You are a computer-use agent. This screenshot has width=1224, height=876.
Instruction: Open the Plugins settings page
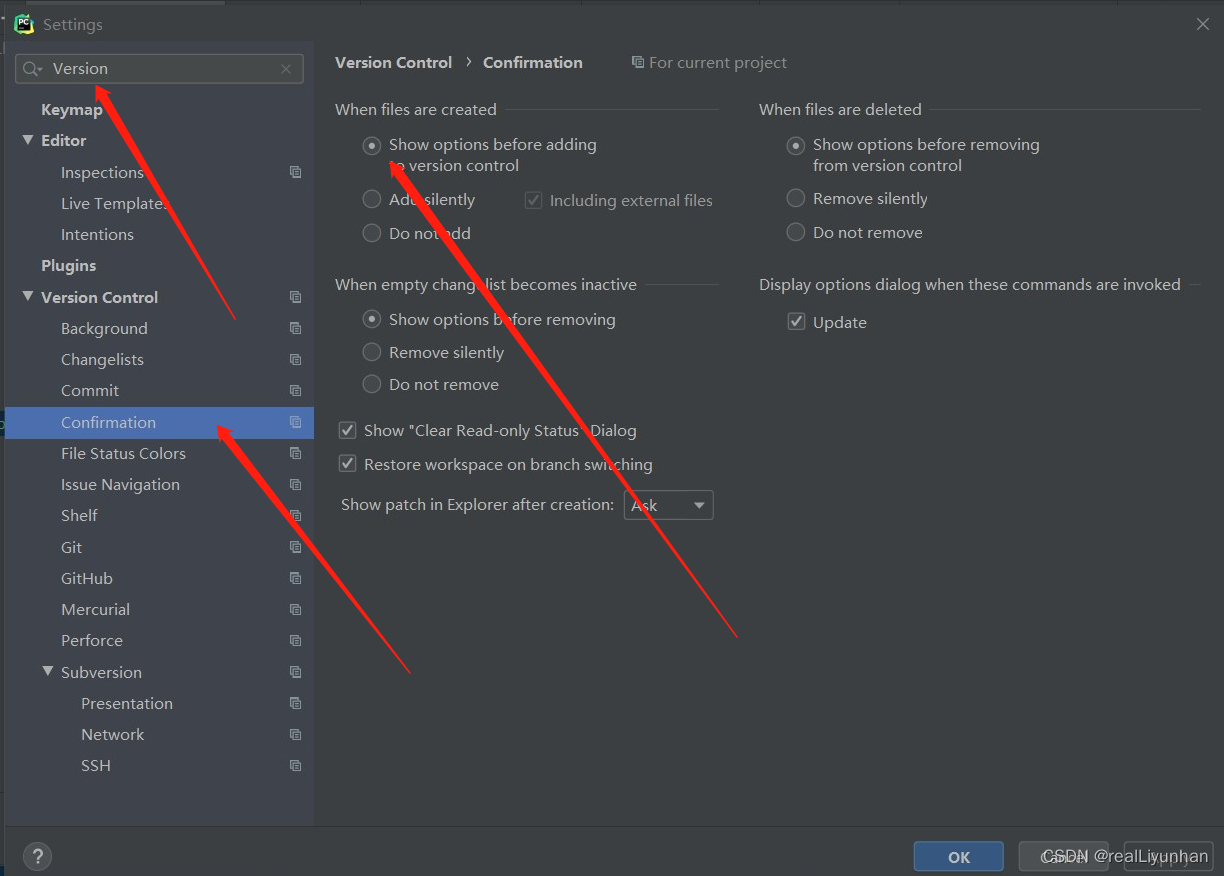click(68, 265)
